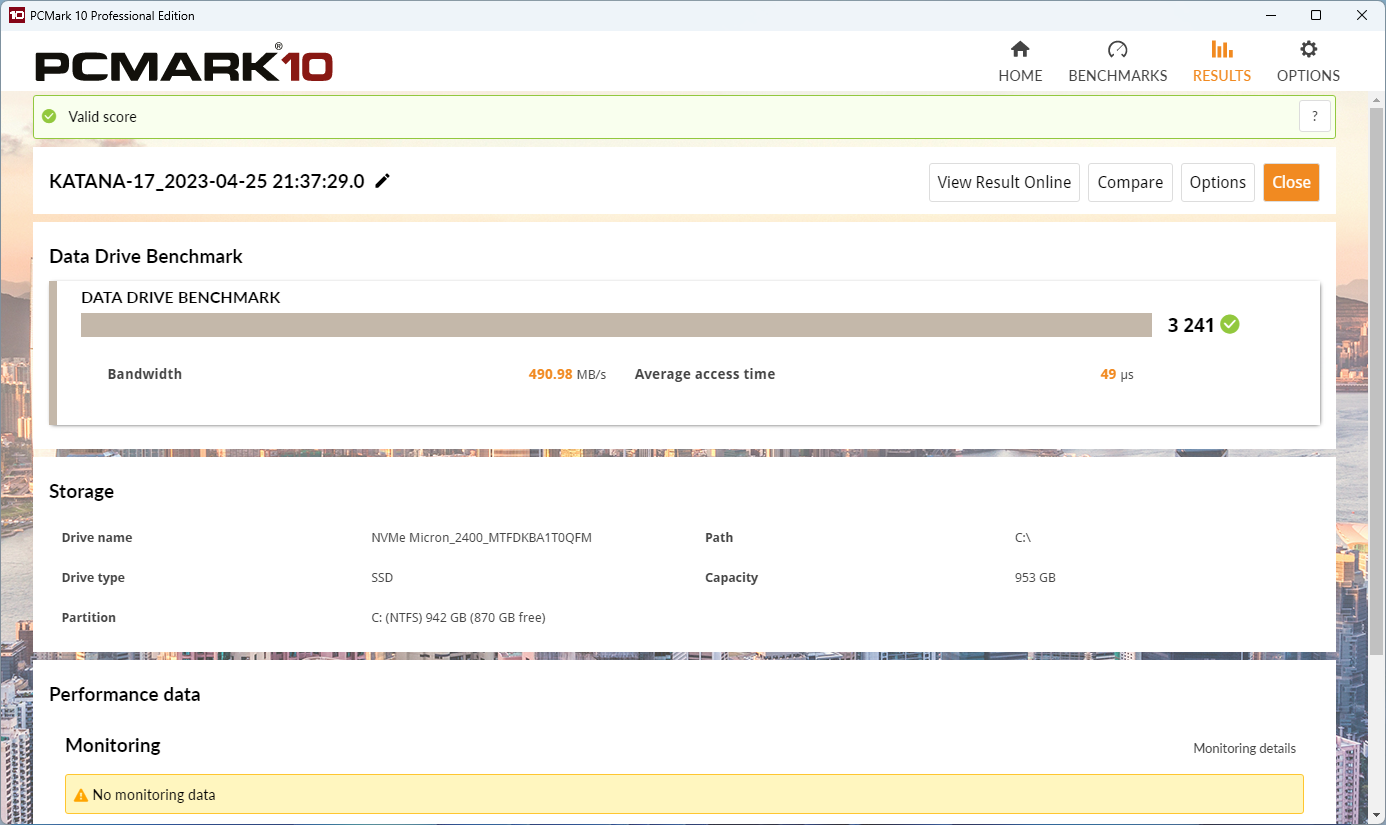Screen dimensions: 1386x825
Task: Open the result Options button
Action: [x=1218, y=182]
